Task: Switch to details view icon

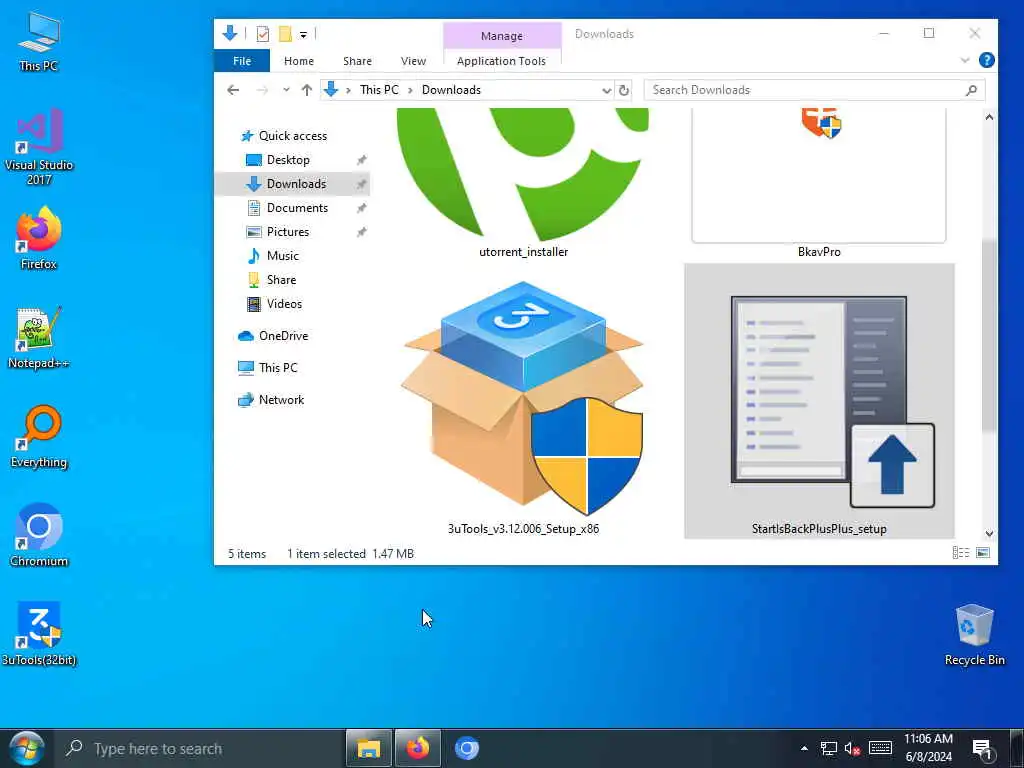Action: (x=961, y=553)
